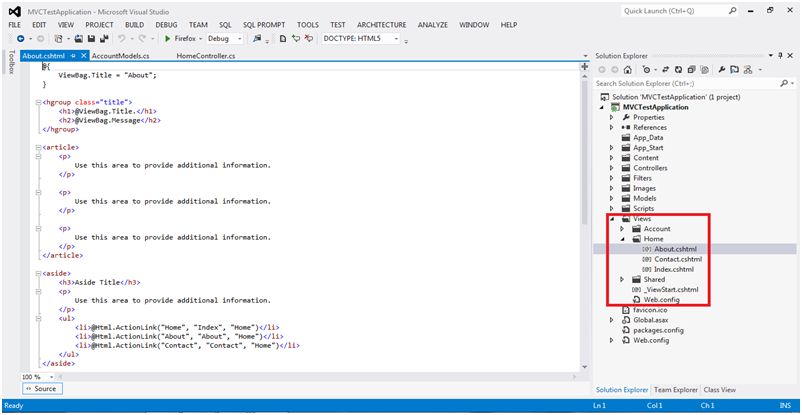Open Properties via the wrench icon
802x415 pixels.
pos(722,70)
